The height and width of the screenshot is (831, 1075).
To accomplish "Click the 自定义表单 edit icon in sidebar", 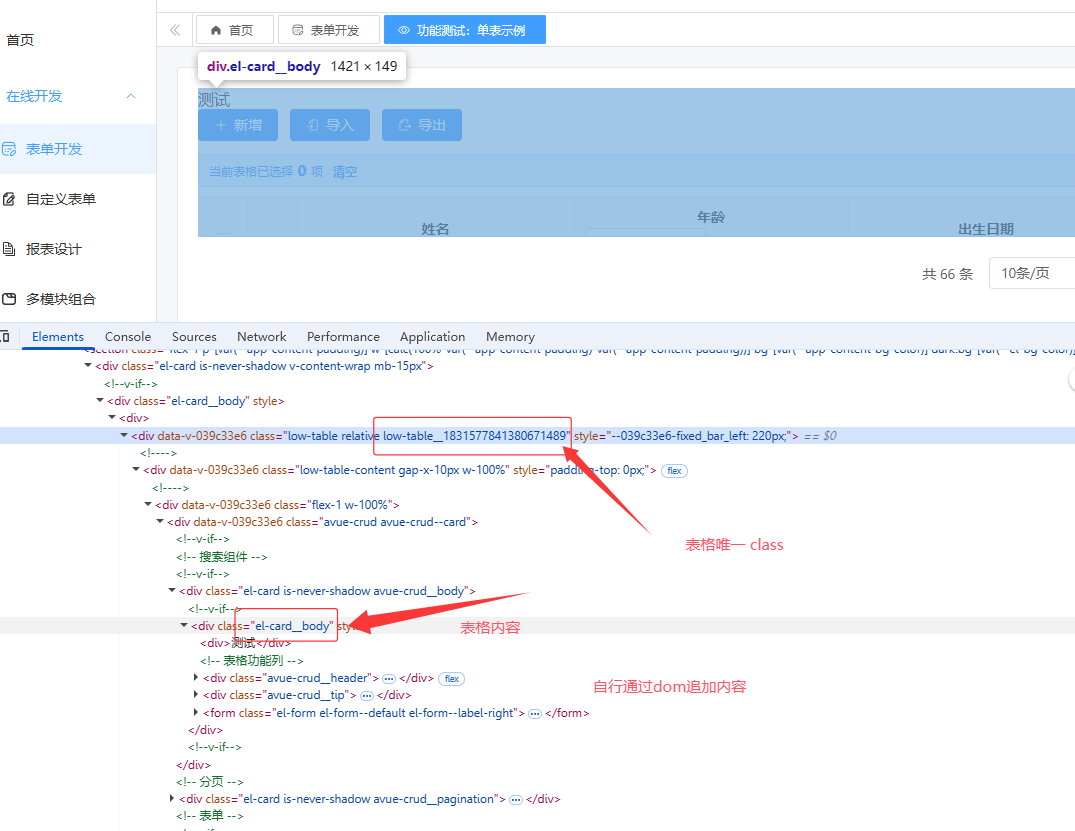I will tap(9, 199).
